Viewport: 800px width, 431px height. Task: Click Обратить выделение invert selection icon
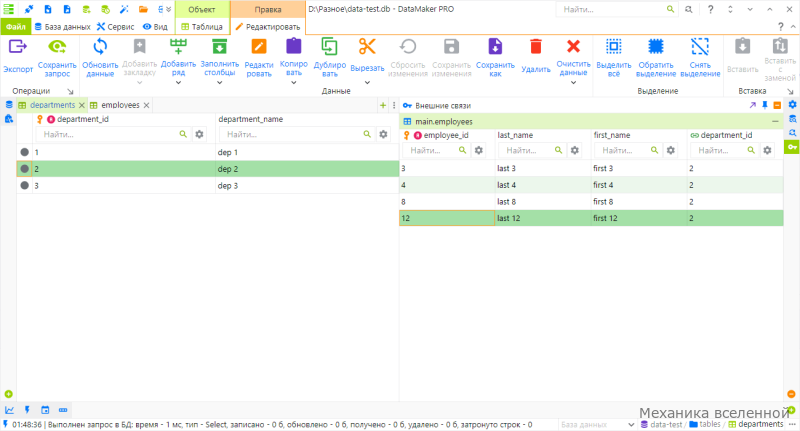tap(656, 46)
